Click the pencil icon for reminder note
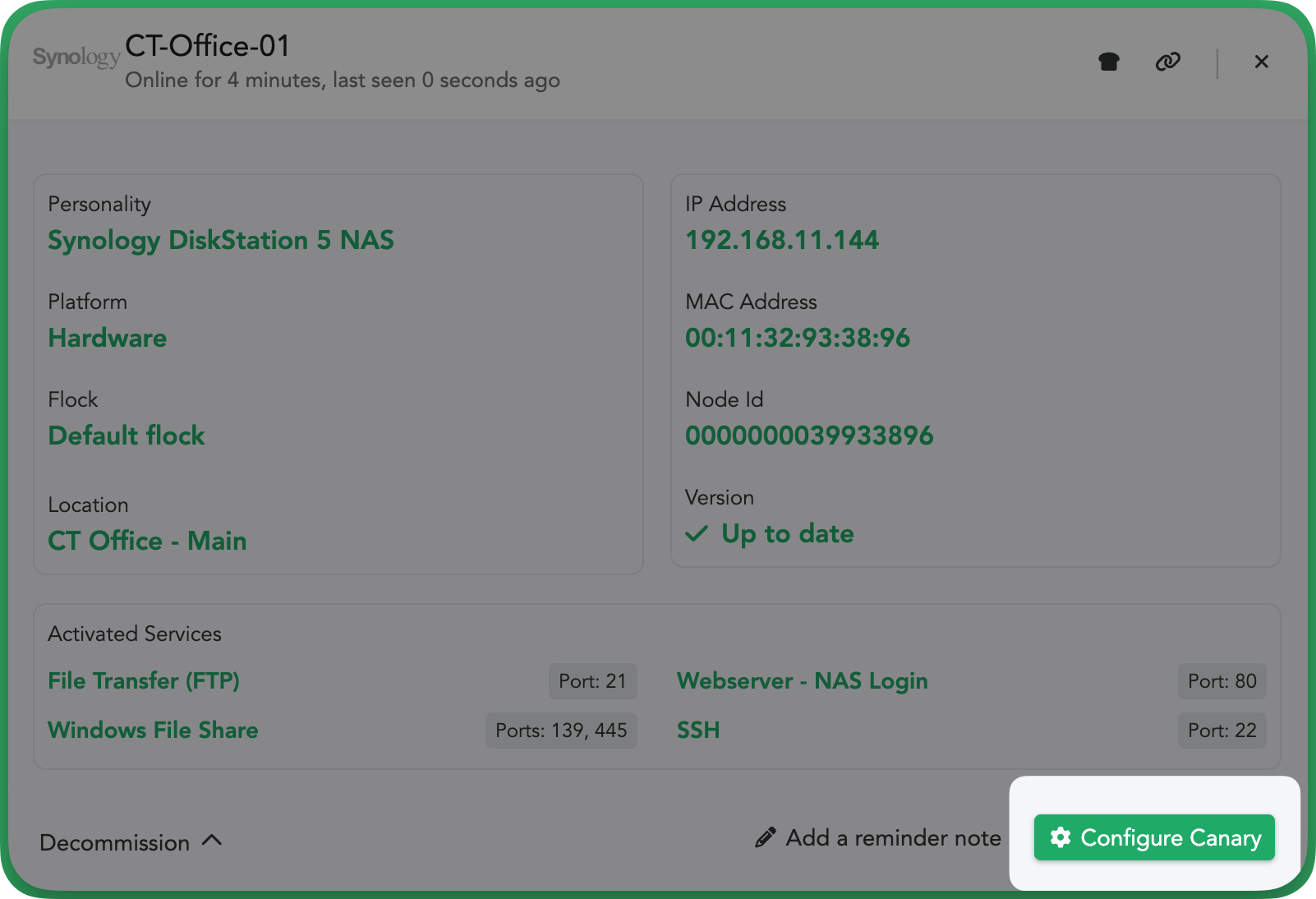This screenshot has width=1316, height=899. point(765,837)
